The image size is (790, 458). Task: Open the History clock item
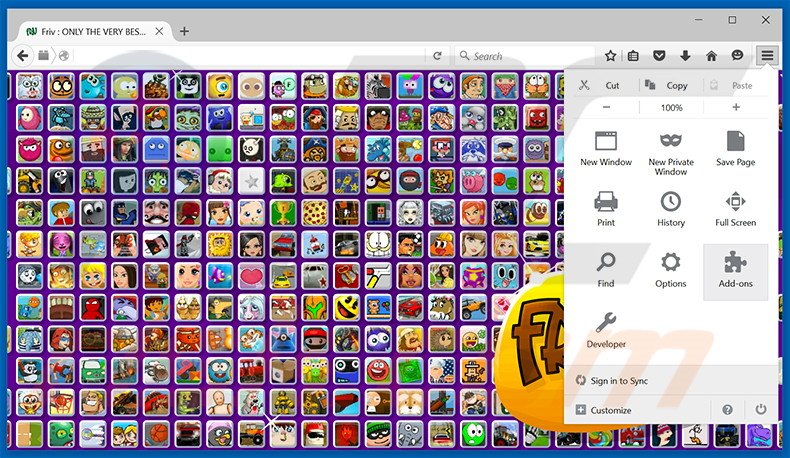point(671,210)
